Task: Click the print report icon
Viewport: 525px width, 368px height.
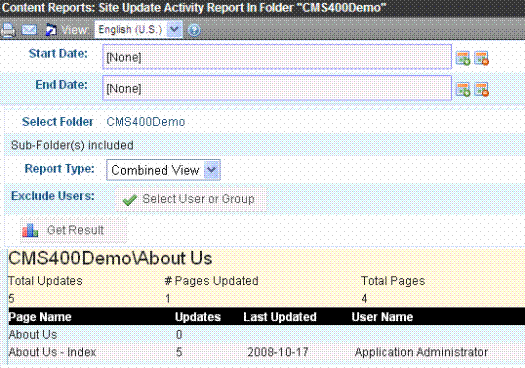Action: (x=8, y=30)
